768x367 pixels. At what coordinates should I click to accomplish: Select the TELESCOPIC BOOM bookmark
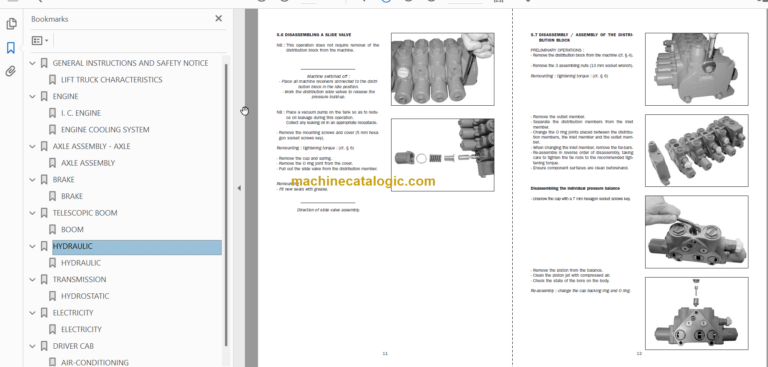click(85, 213)
